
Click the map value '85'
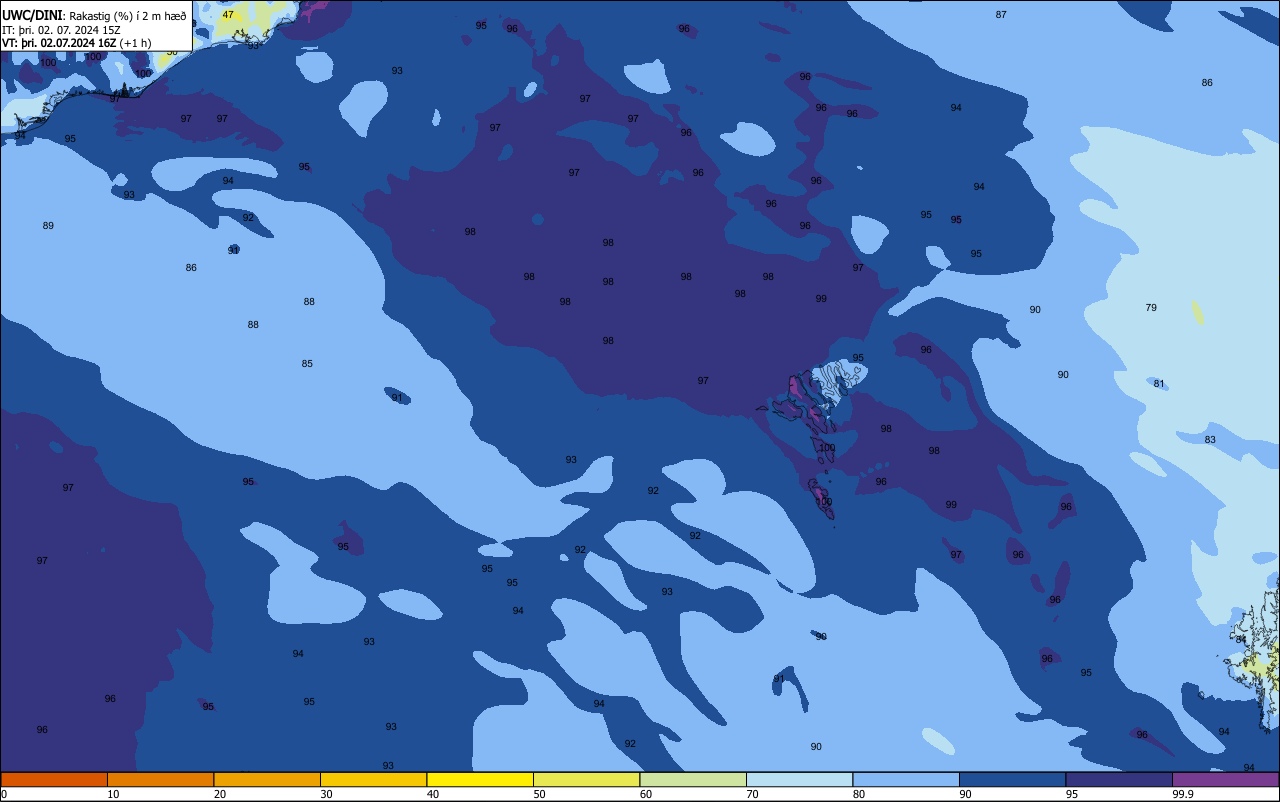(x=307, y=364)
